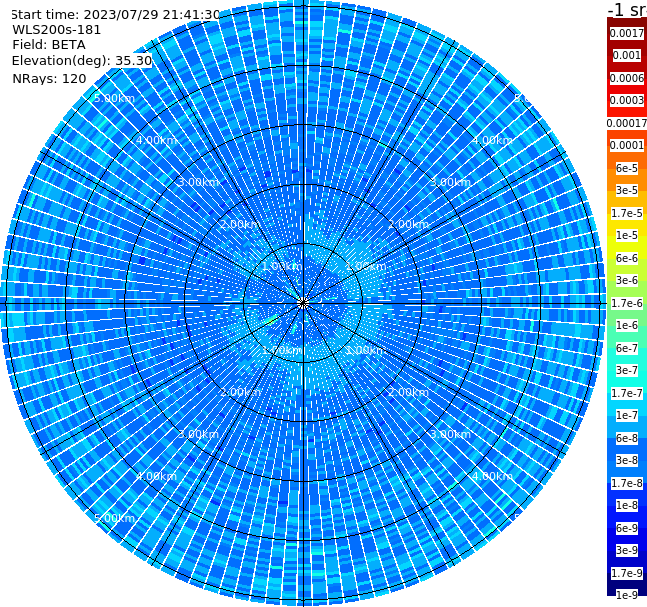
Task: Click the radar origin at plot center
Action: [x=303, y=303]
